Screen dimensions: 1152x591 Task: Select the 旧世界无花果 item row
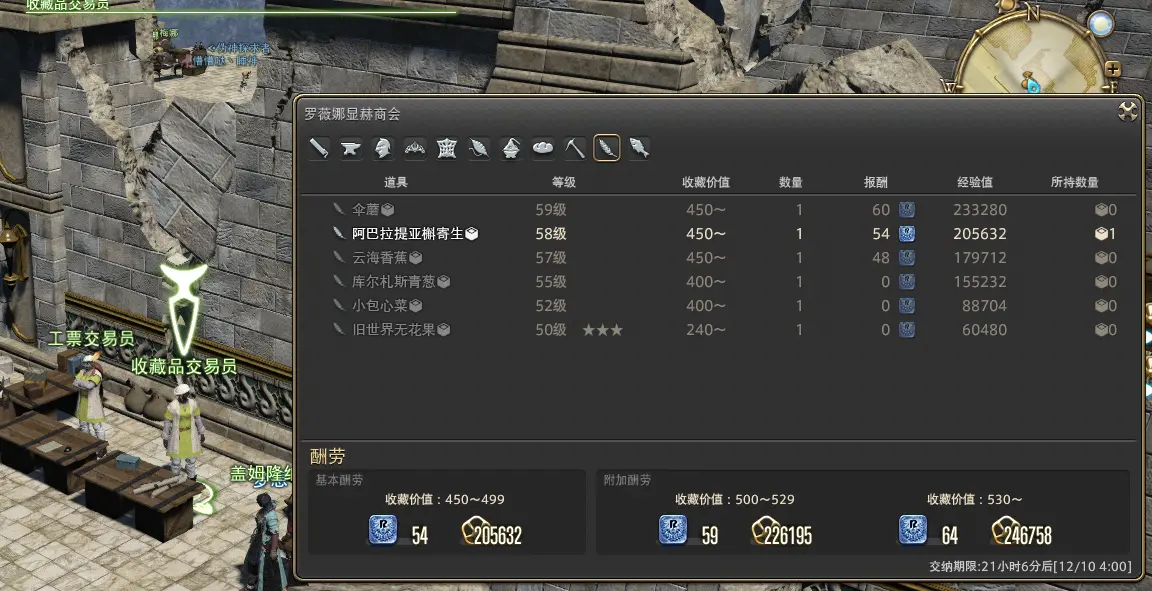pos(720,330)
